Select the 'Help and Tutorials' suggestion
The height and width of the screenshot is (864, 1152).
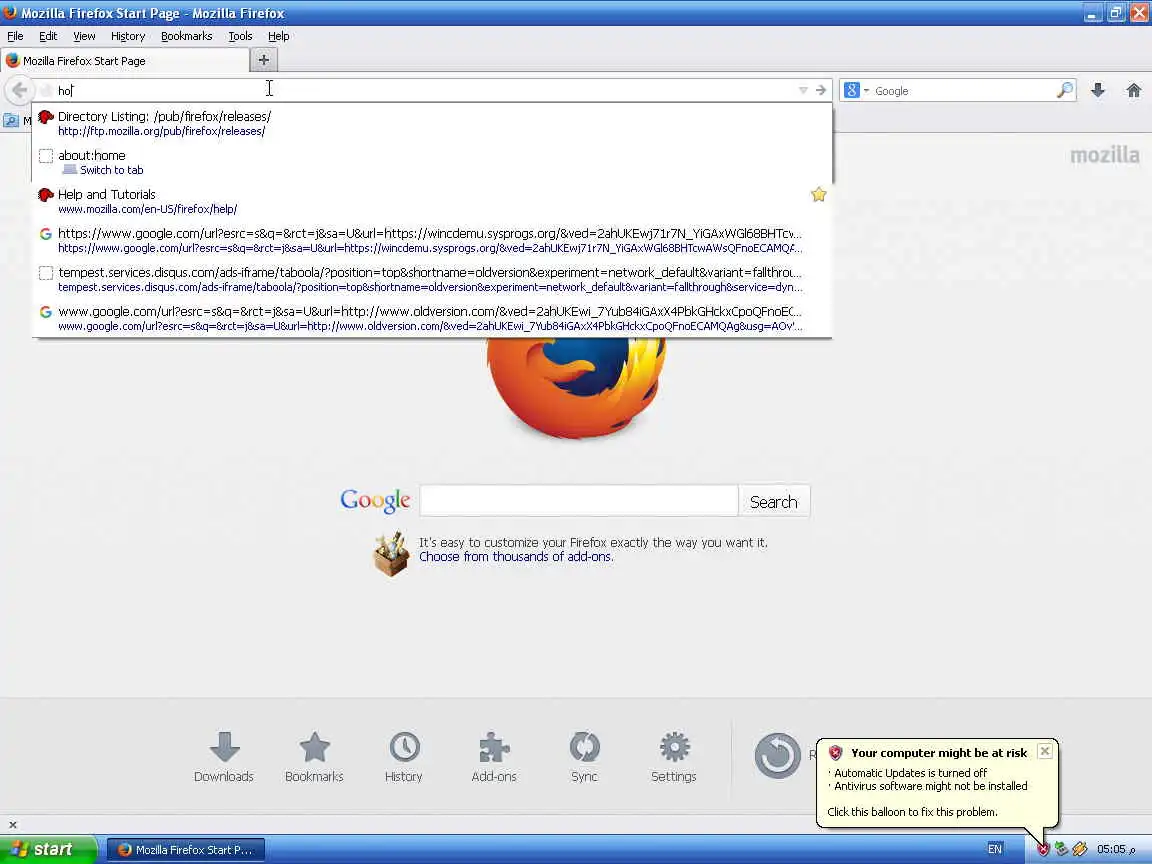coord(432,201)
